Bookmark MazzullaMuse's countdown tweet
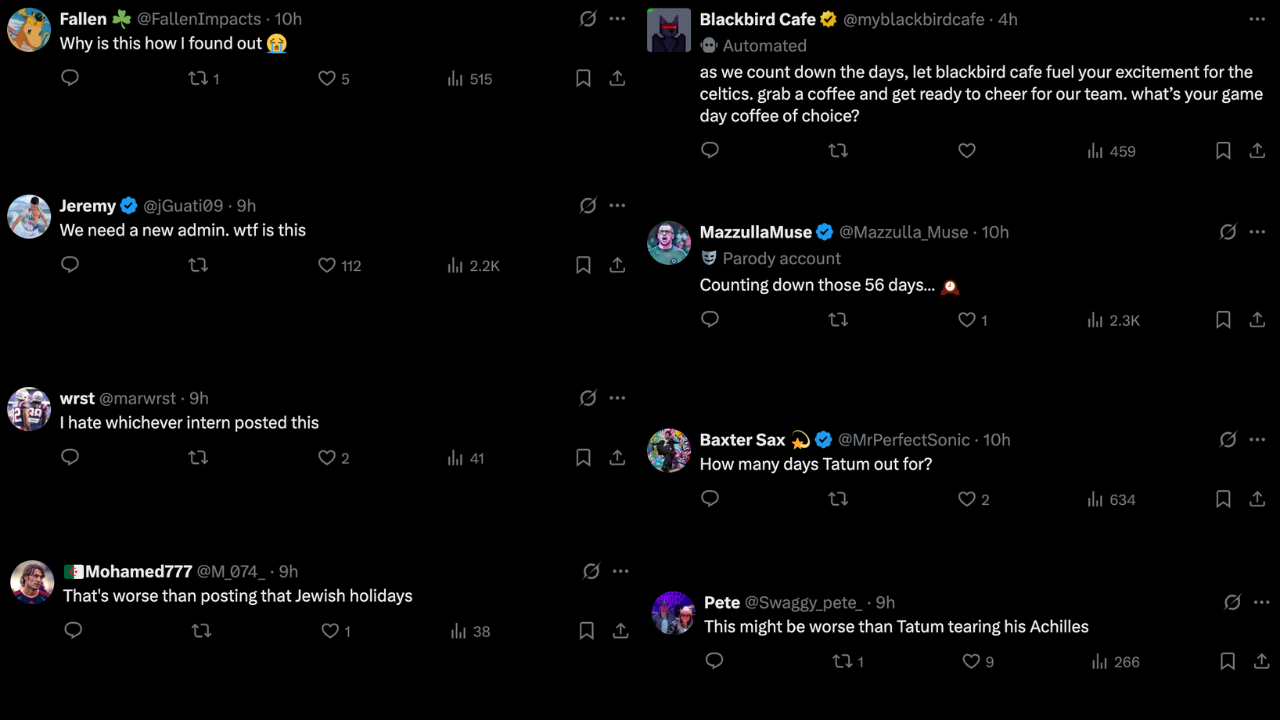1280x720 pixels. coord(1222,320)
